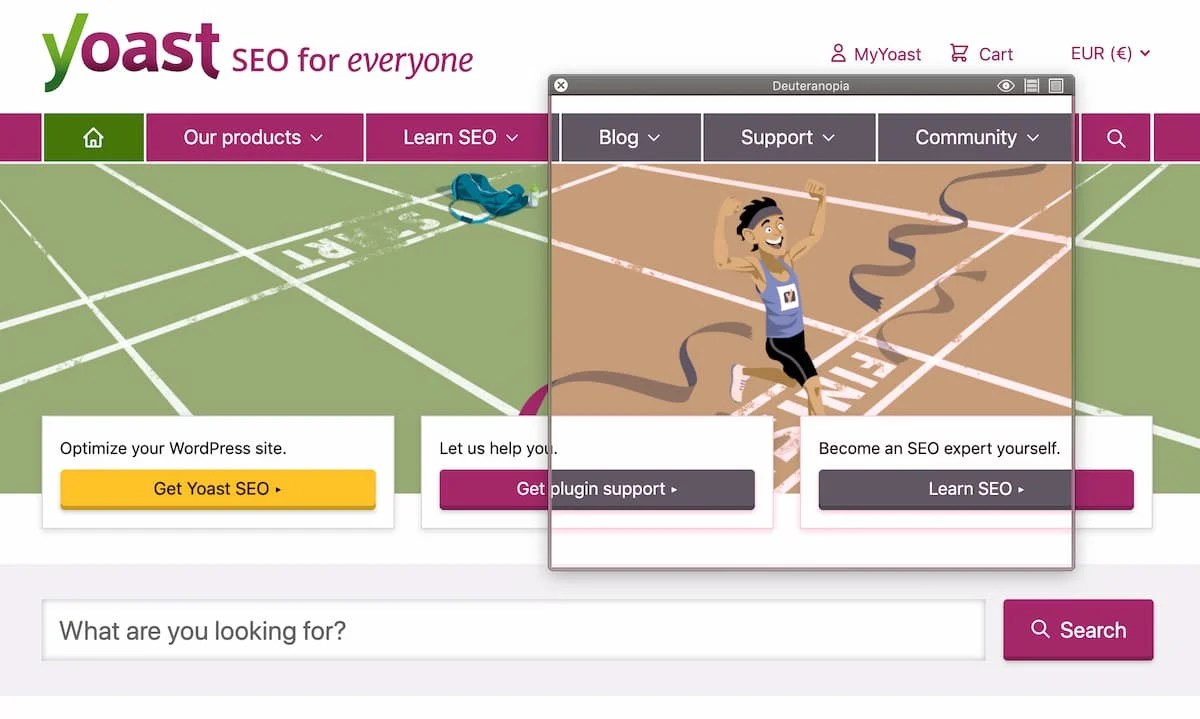Click the Search button
The height and width of the screenshot is (719, 1200).
pyautogui.click(x=1078, y=630)
